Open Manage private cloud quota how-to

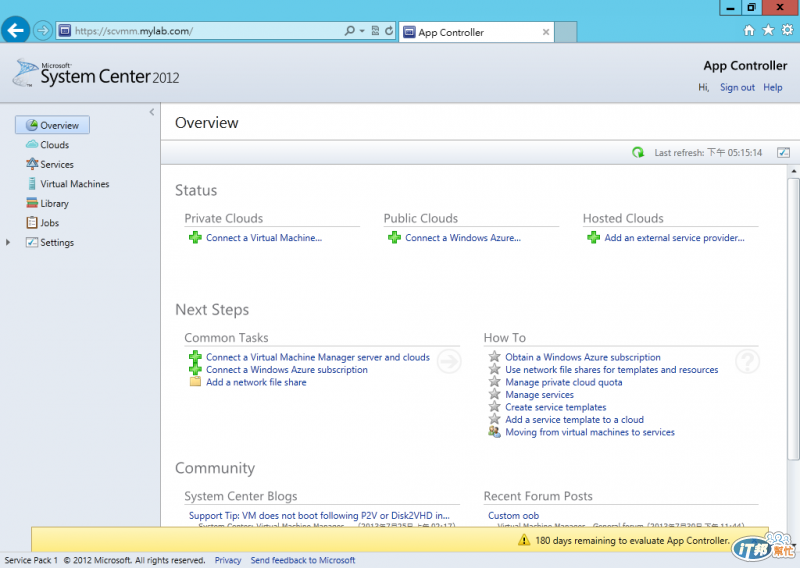coord(564,382)
